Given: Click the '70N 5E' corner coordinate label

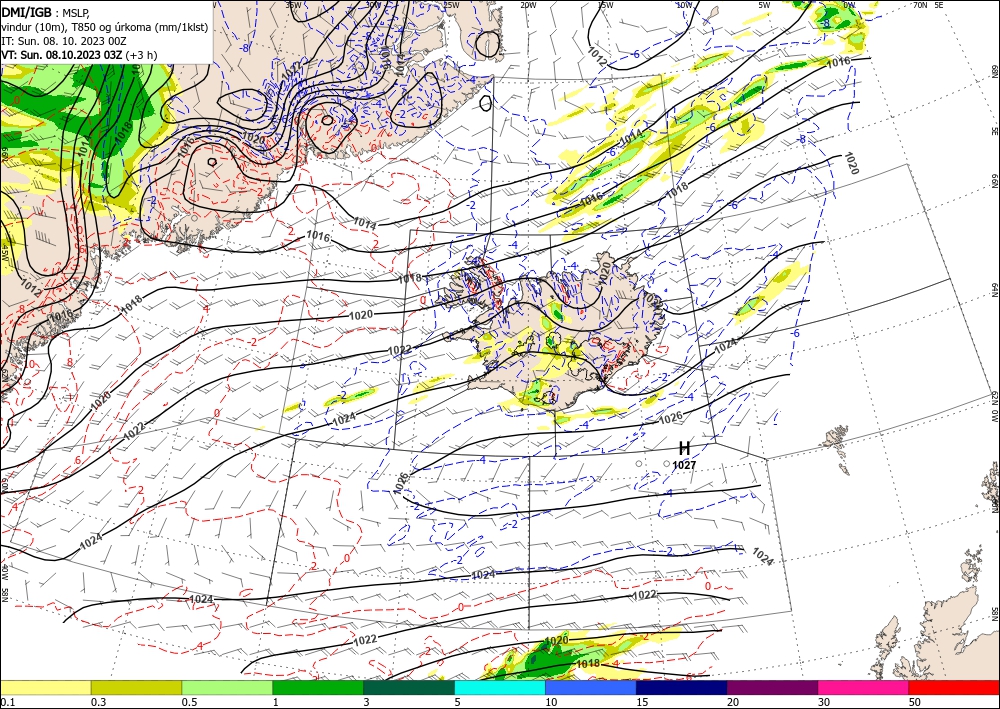Looking at the screenshot, I should tap(928, 5).
